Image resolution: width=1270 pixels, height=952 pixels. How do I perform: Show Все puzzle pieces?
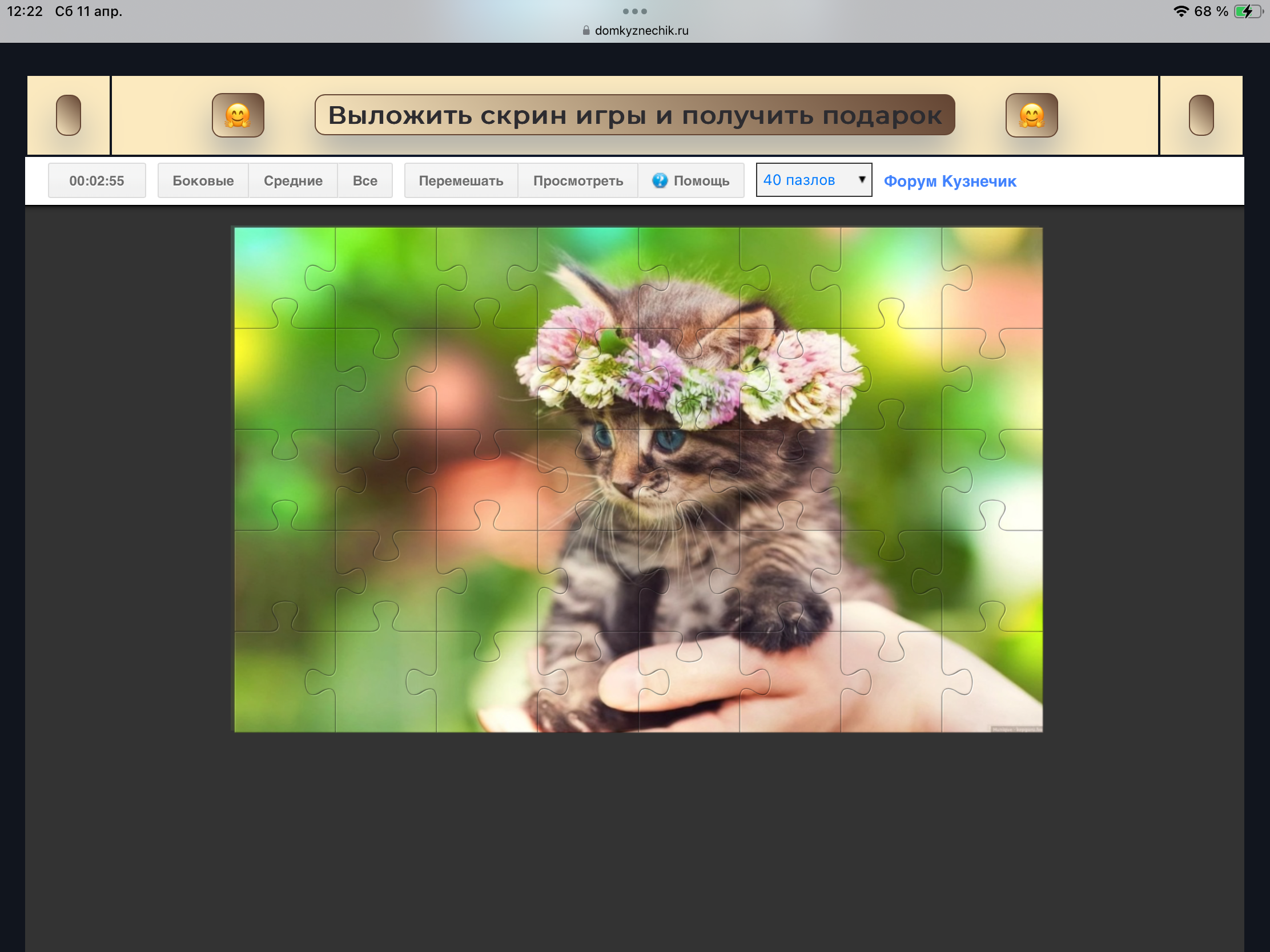364,181
